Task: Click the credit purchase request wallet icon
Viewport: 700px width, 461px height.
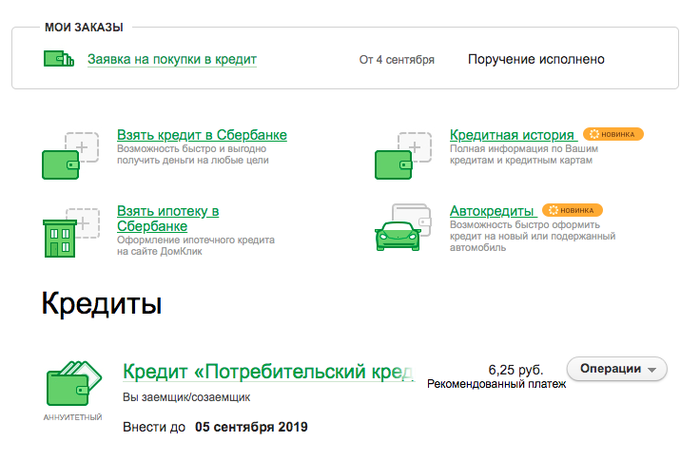Action: point(59,58)
